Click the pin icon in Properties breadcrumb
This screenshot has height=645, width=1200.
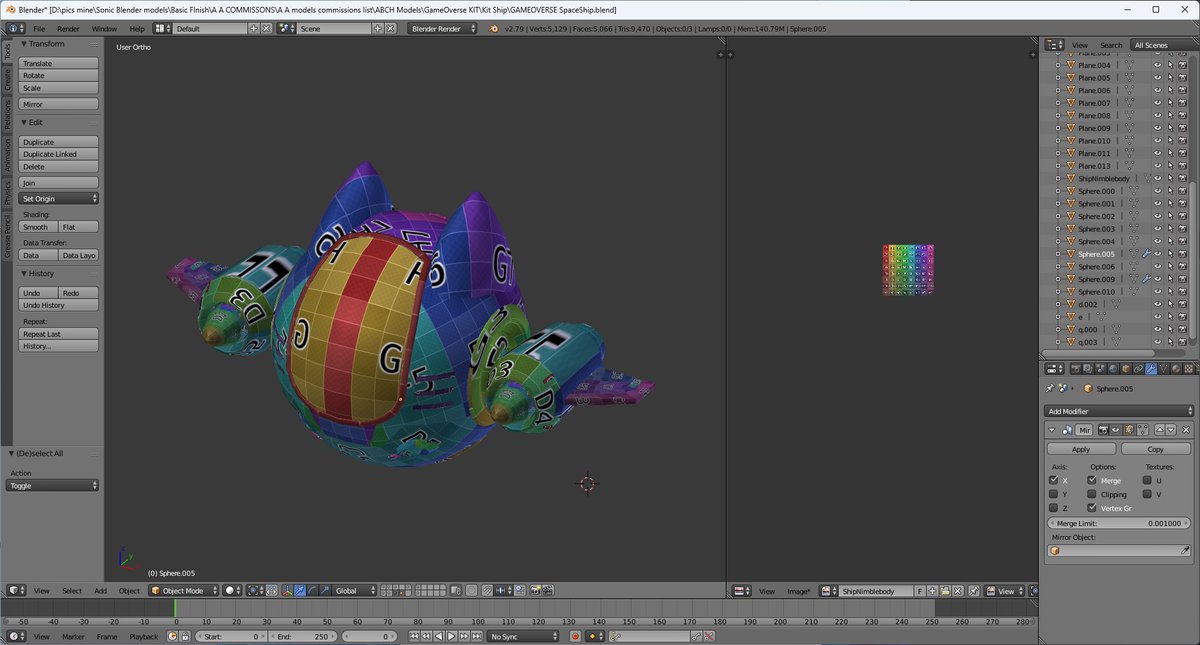(x=1050, y=388)
